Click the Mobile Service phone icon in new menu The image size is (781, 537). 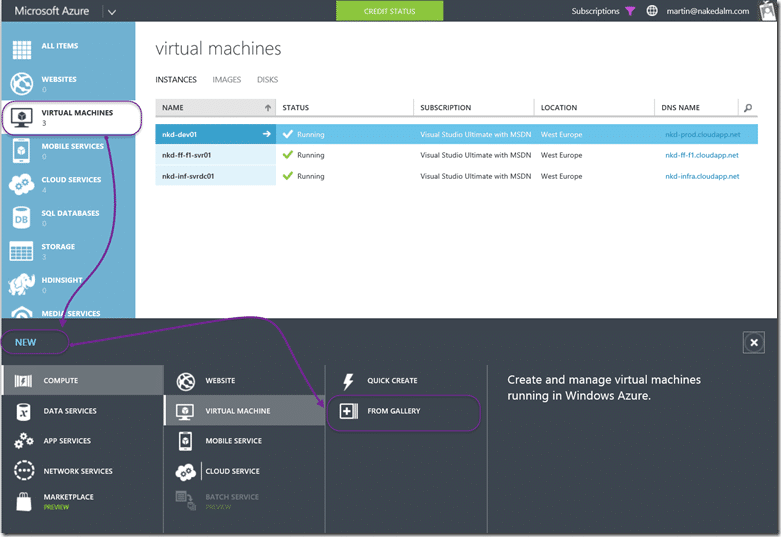[x=185, y=441]
